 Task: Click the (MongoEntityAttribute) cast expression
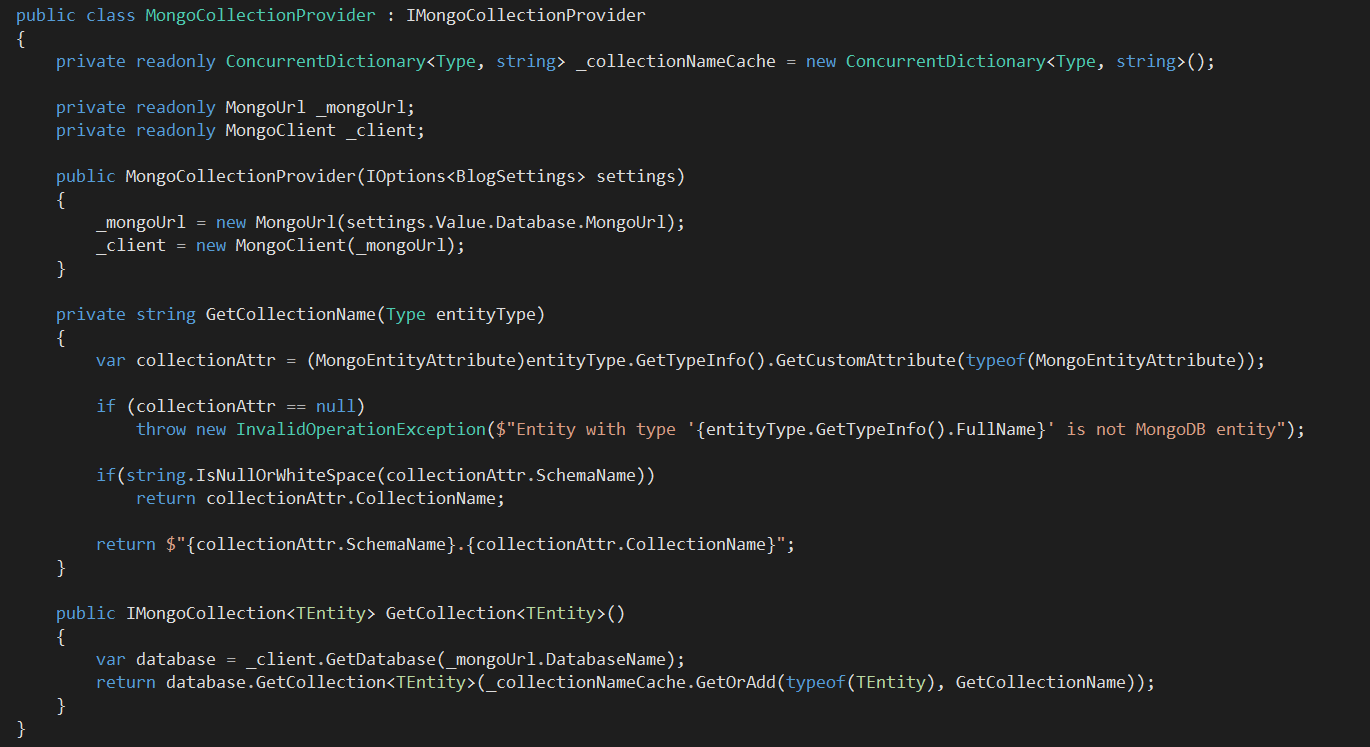(x=416, y=360)
